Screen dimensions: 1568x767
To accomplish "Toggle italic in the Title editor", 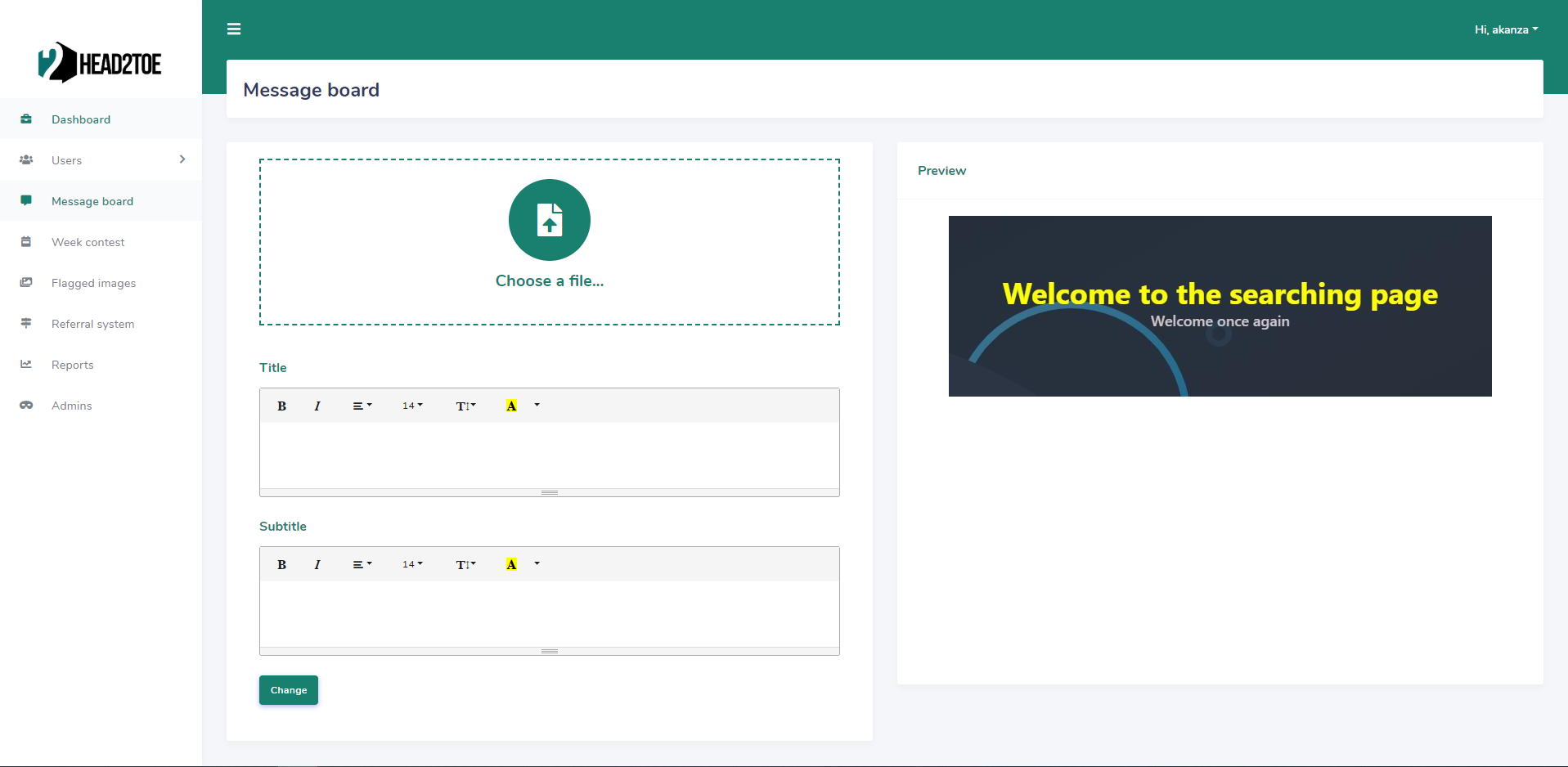I will [317, 406].
